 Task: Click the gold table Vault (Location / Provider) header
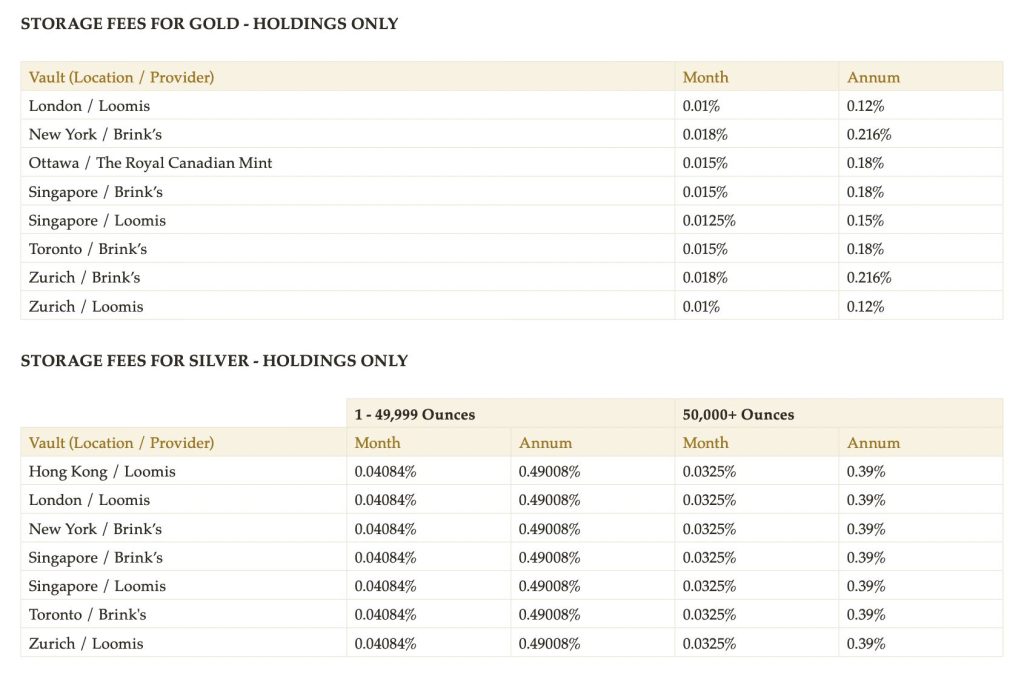pos(121,77)
